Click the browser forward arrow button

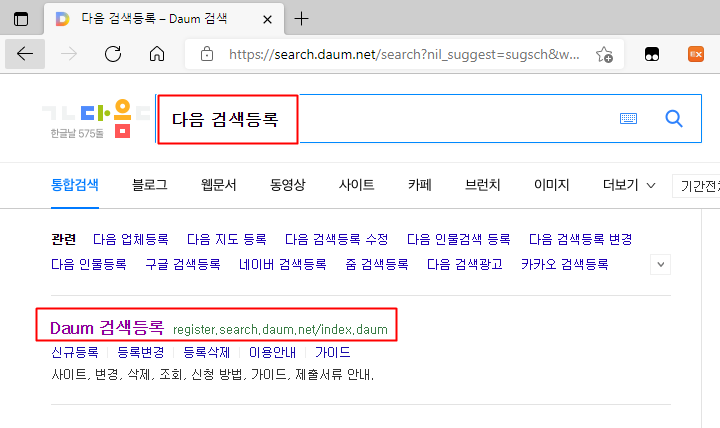[x=69, y=54]
